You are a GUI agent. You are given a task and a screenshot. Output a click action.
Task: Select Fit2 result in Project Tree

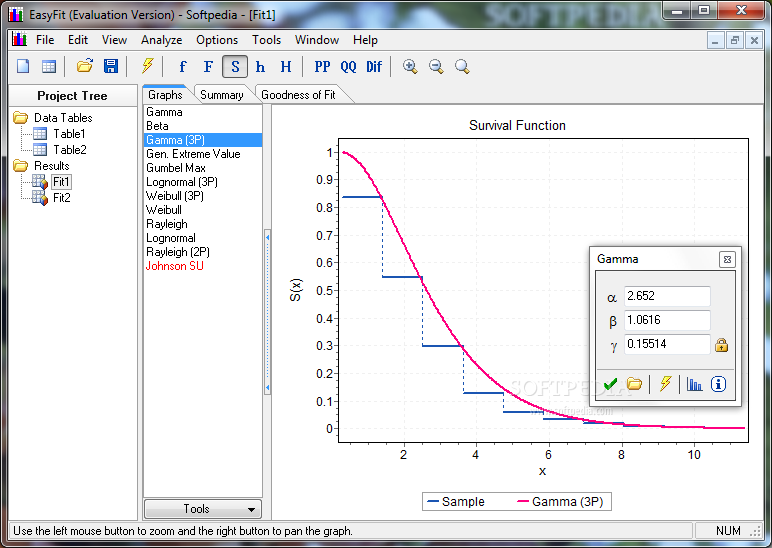(x=62, y=197)
